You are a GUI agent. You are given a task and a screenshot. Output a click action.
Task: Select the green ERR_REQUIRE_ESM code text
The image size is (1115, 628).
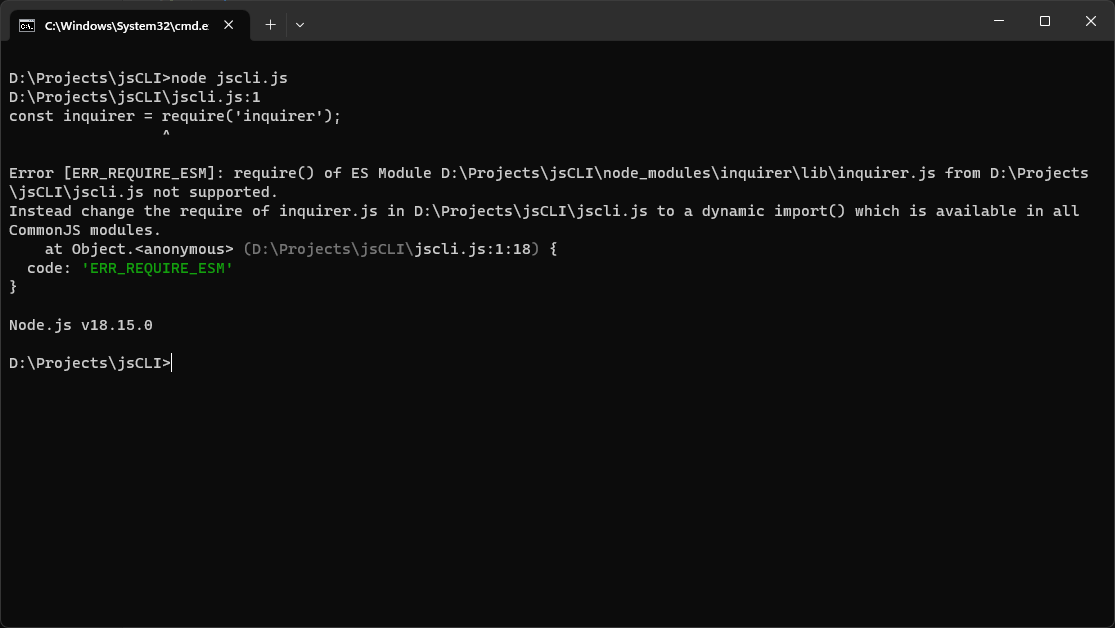tap(156, 268)
